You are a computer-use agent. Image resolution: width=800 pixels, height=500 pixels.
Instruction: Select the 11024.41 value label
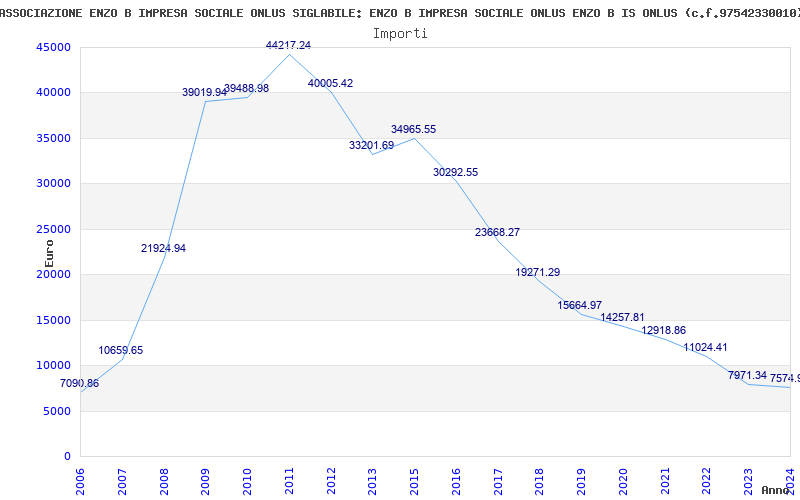pos(706,347)
